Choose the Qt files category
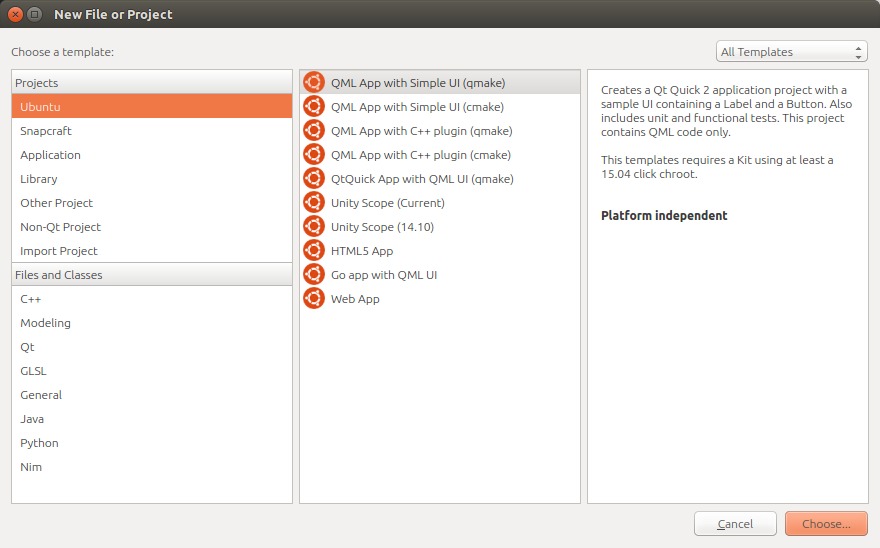This screenshot has width=880, height=548. coord(152,347)
